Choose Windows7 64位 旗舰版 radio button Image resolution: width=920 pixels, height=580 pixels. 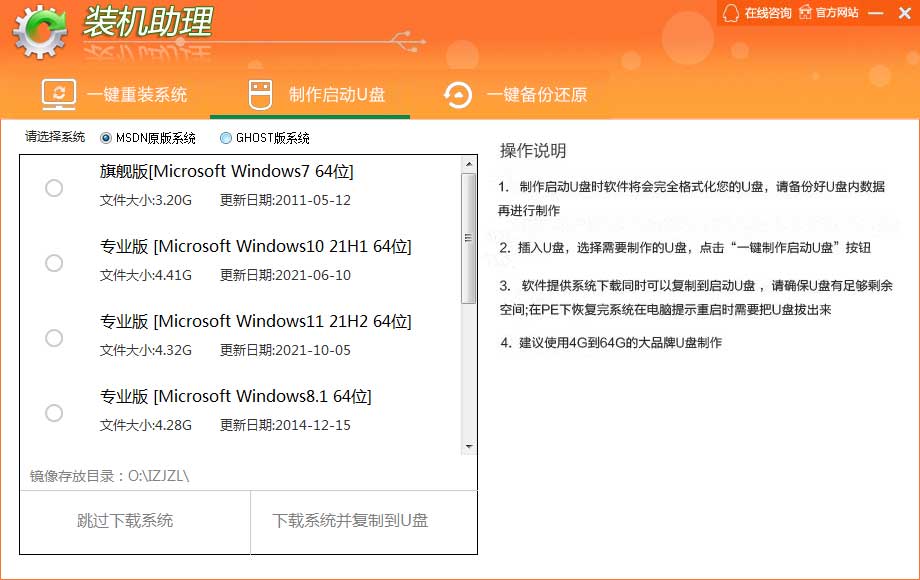click(x=54, y=188)
